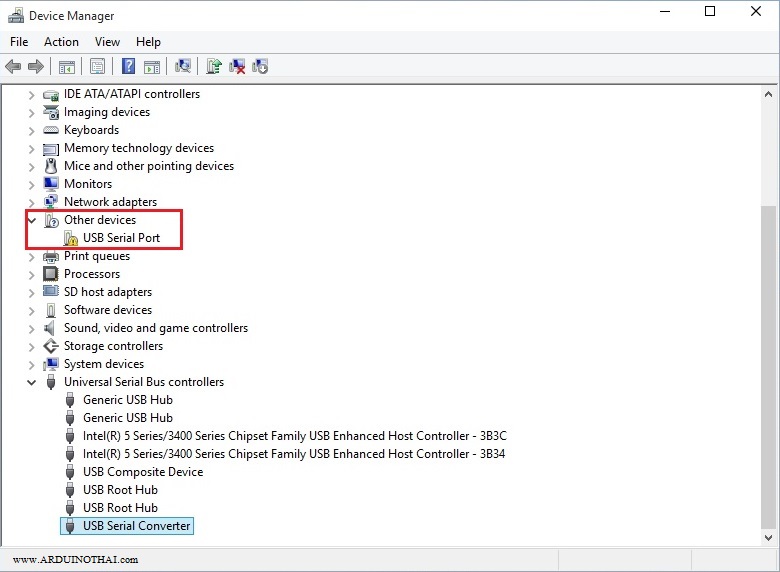The width and height of the screenshot is (780, 572).
Task: Click the scrollbar up arrow
Action: 768,94
